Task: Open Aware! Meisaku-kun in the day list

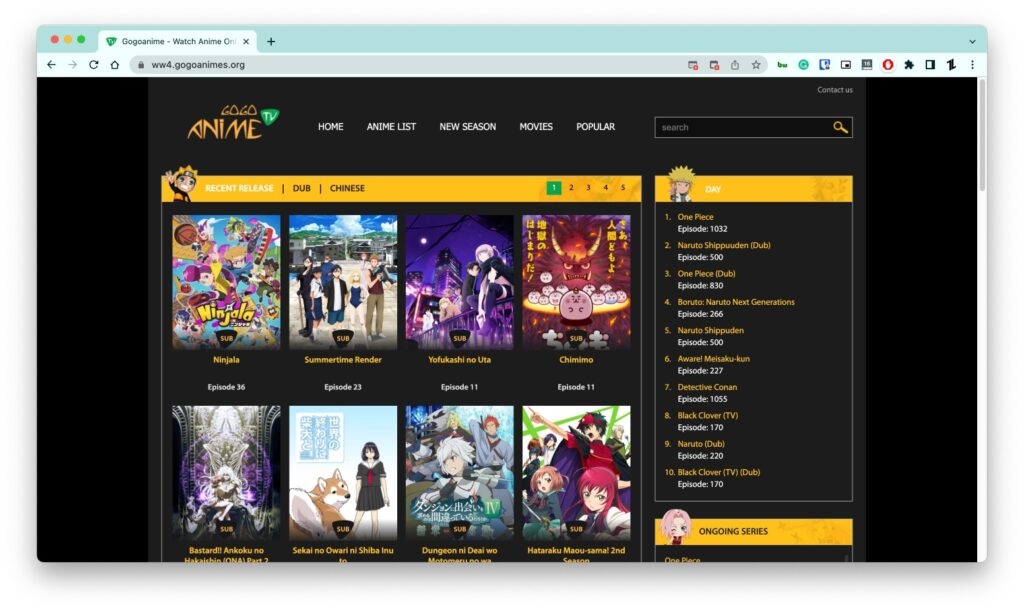Action: coord(713,358)
